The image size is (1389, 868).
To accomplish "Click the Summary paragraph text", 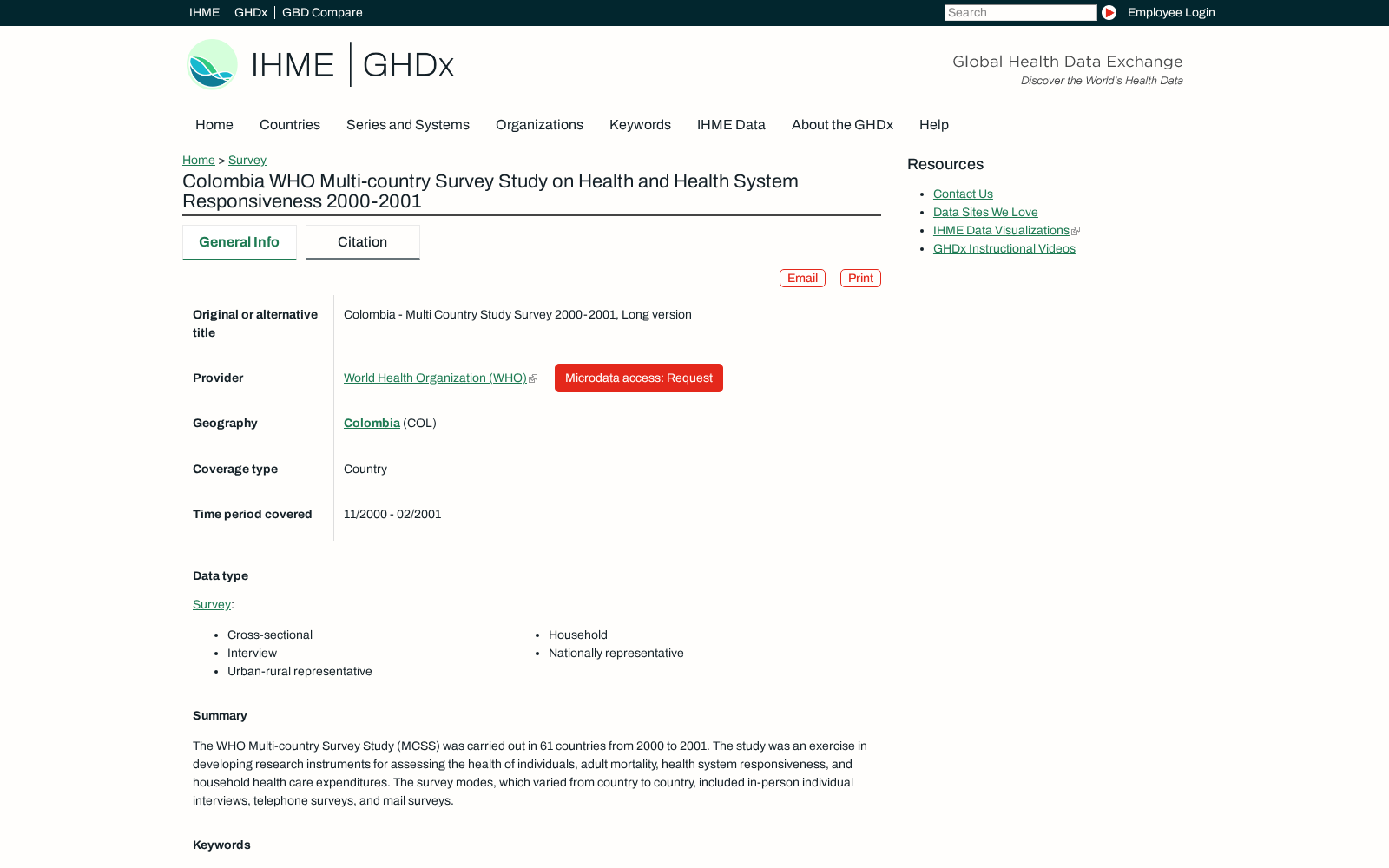I will pyautogui.click(x=530, y=773).
